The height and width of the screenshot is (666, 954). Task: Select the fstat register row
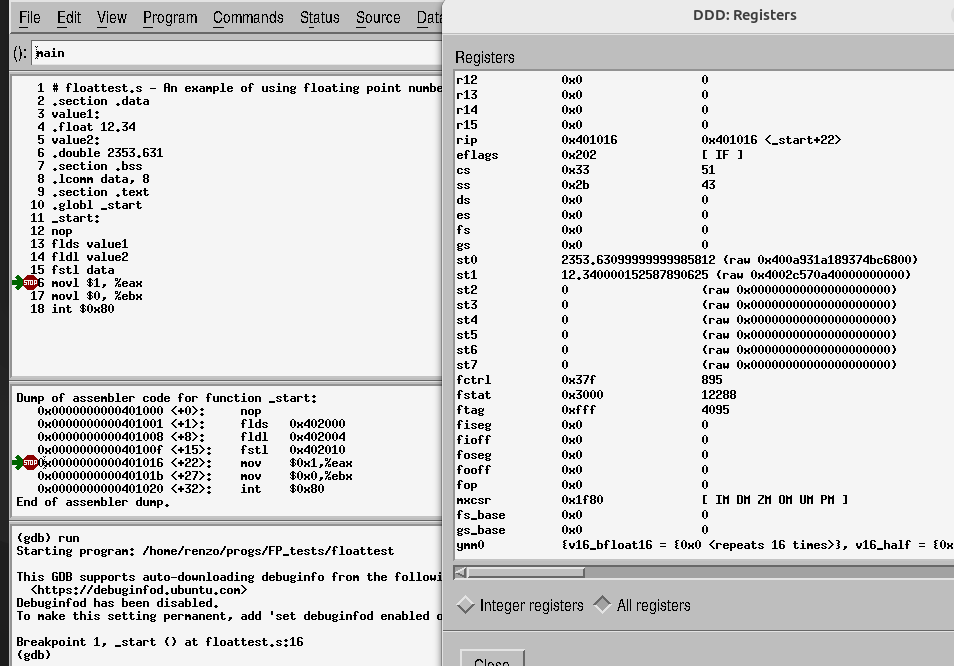click(x=704, y=395)
